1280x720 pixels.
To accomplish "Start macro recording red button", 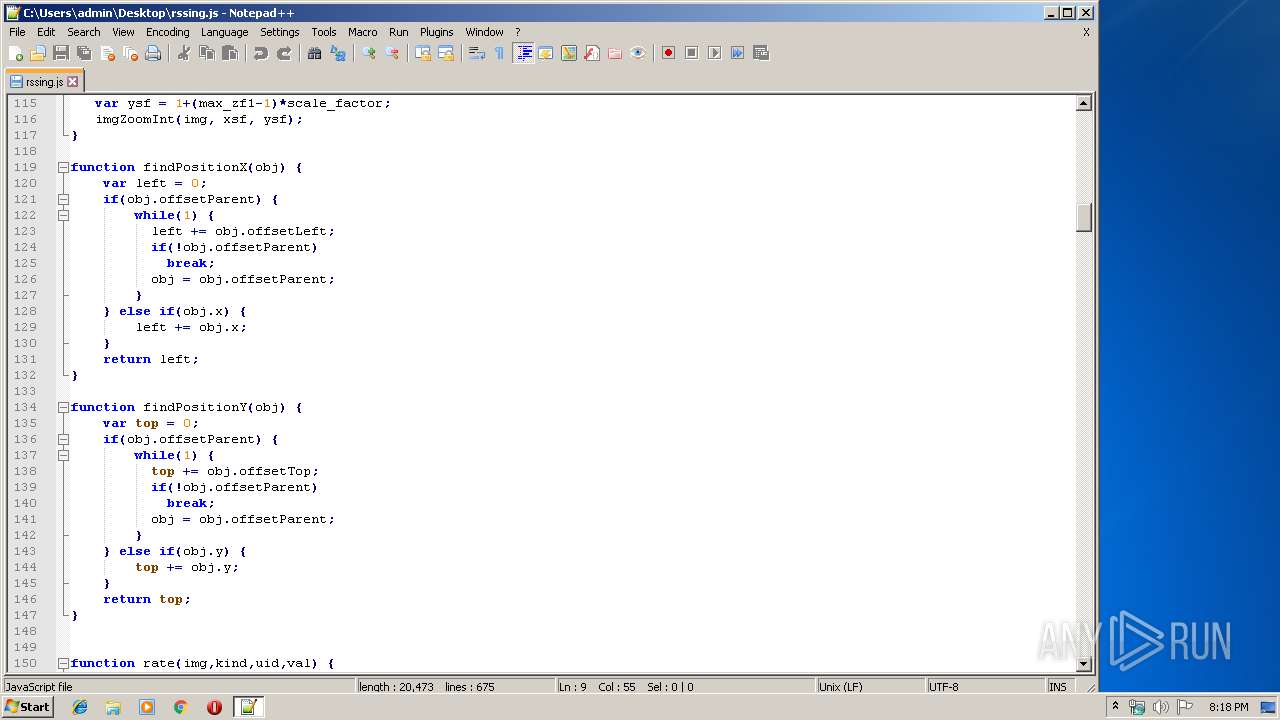I will tap(669, 53).
